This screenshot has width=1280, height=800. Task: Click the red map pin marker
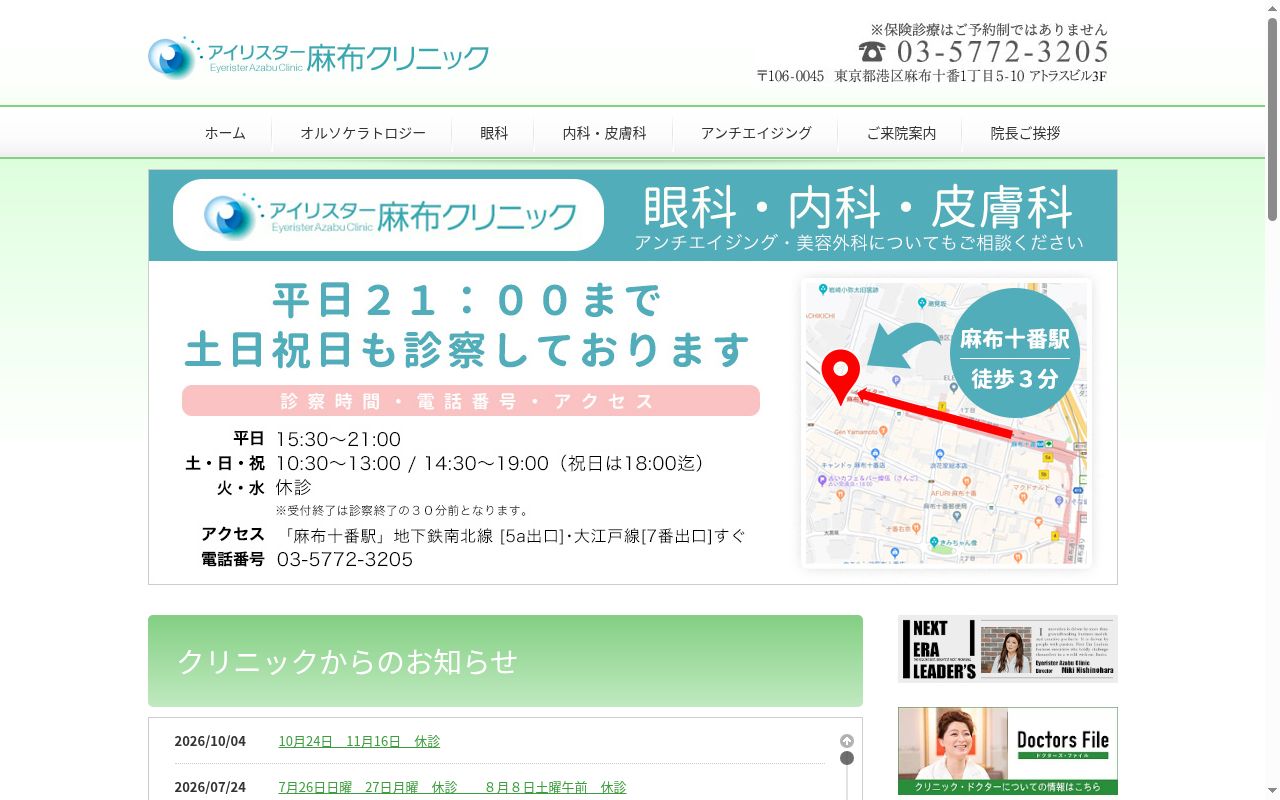point(840,376)
